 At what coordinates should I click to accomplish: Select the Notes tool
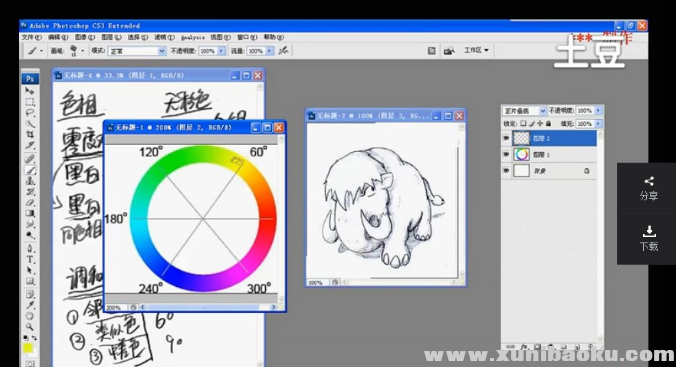[x=30, y=294]
